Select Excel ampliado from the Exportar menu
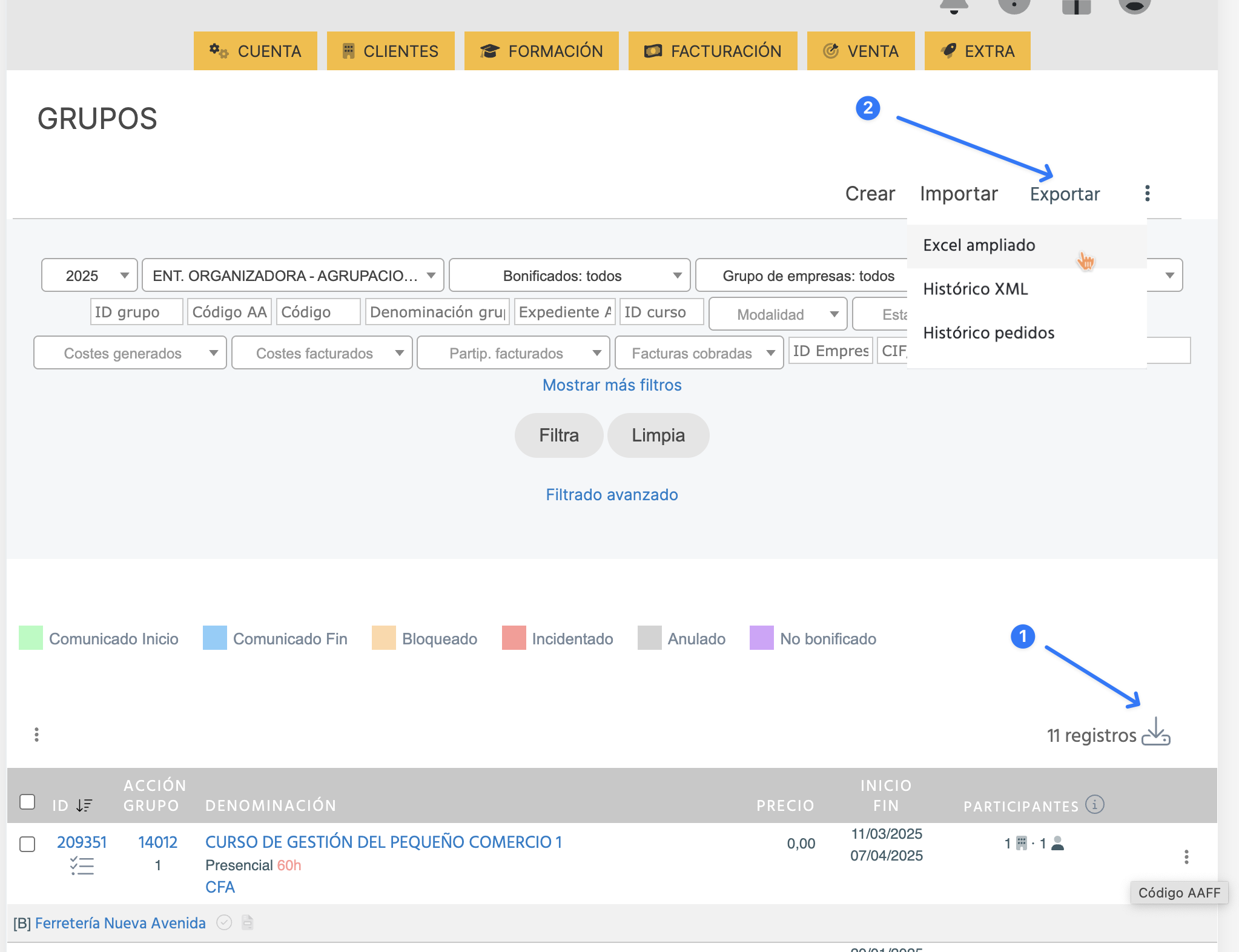The height and width of the screenshot is (952, 1239). 979,245
